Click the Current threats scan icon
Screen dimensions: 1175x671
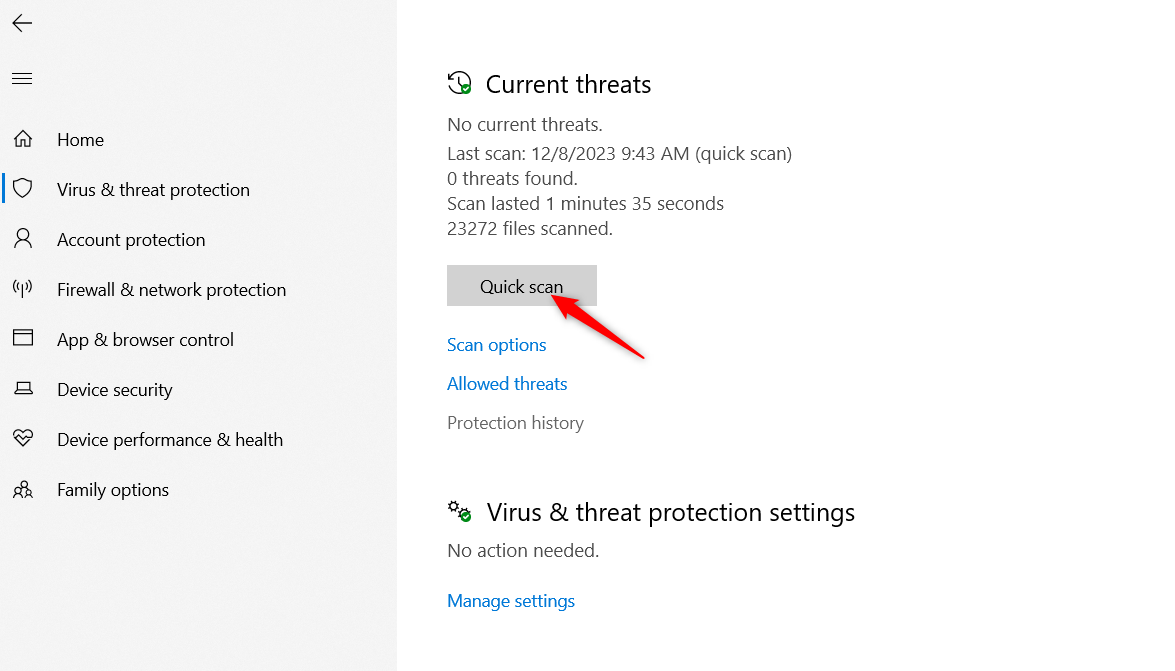click(x=460, y=83)
